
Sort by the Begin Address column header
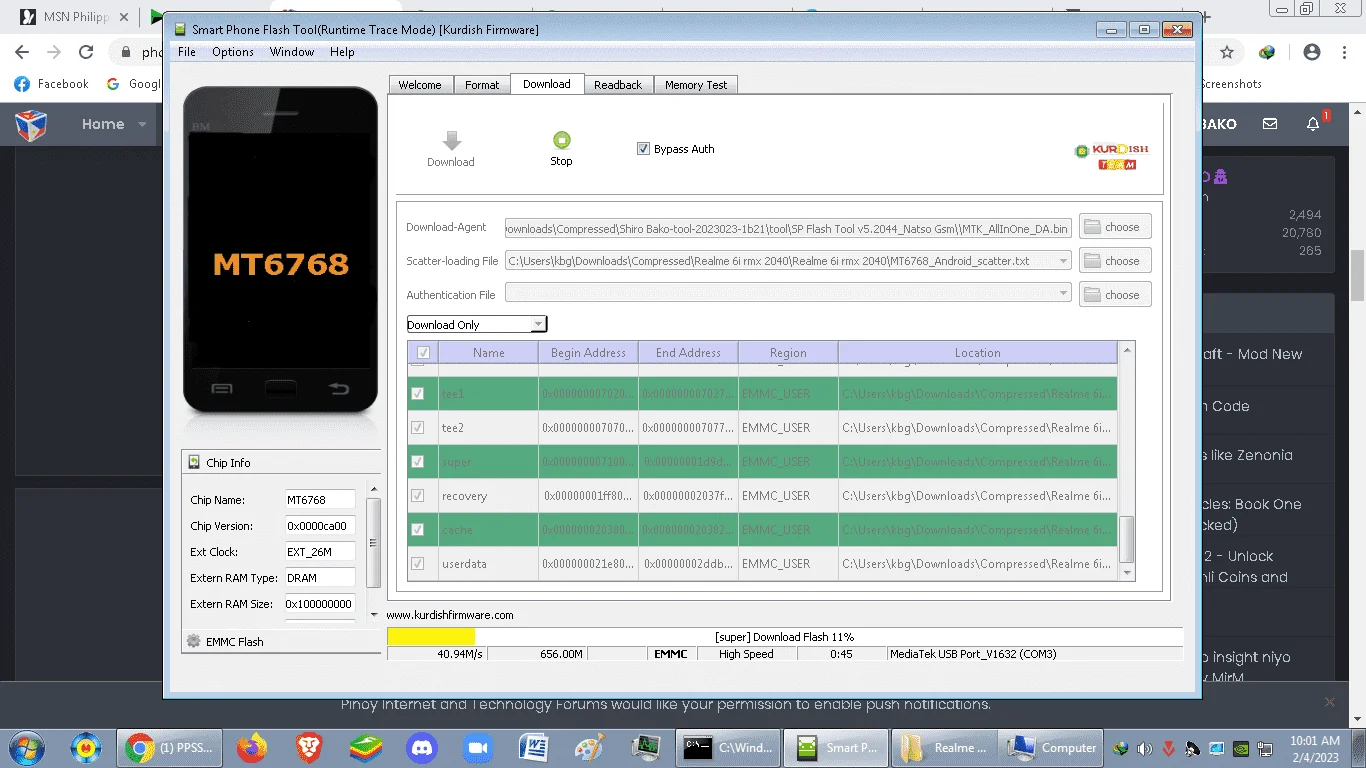pos(588,352)
